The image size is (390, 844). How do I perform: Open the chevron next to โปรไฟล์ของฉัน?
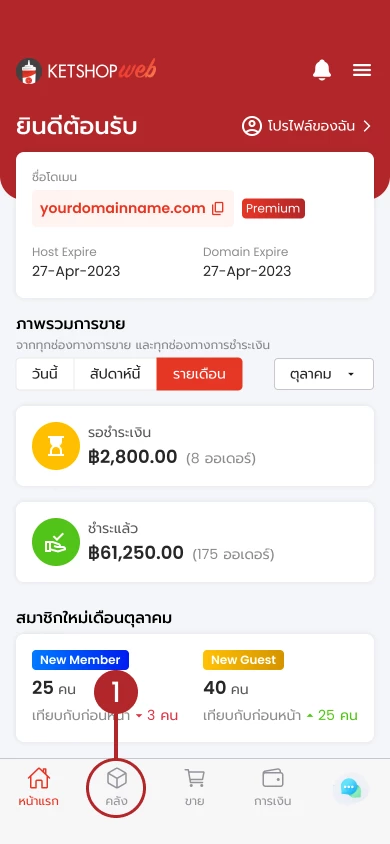coord(367,126)
